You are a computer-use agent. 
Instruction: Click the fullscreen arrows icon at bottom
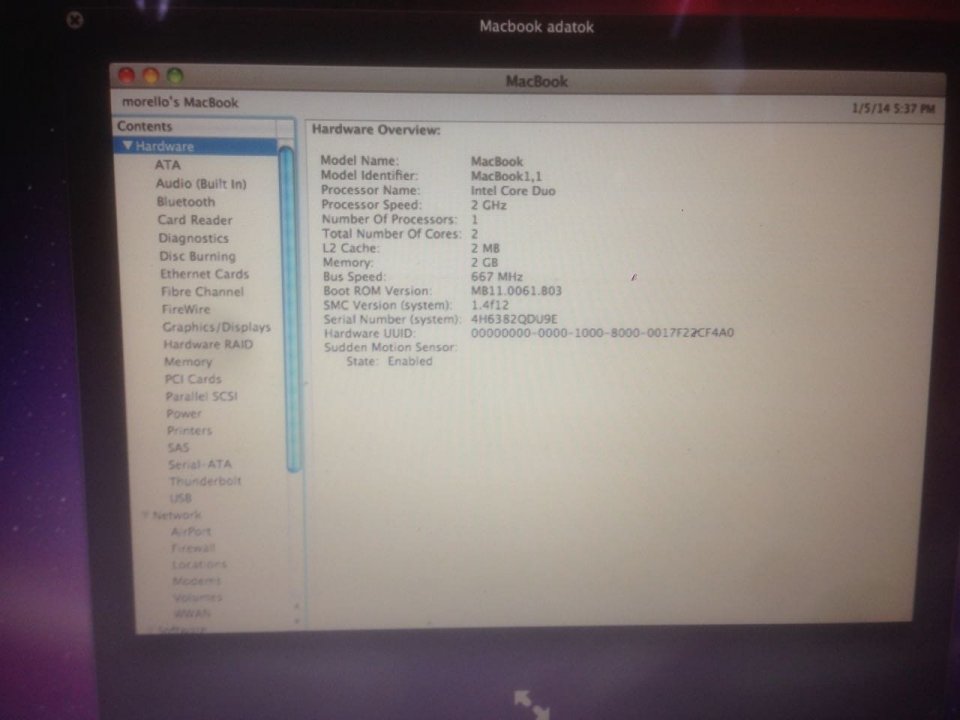pos(531,704)
